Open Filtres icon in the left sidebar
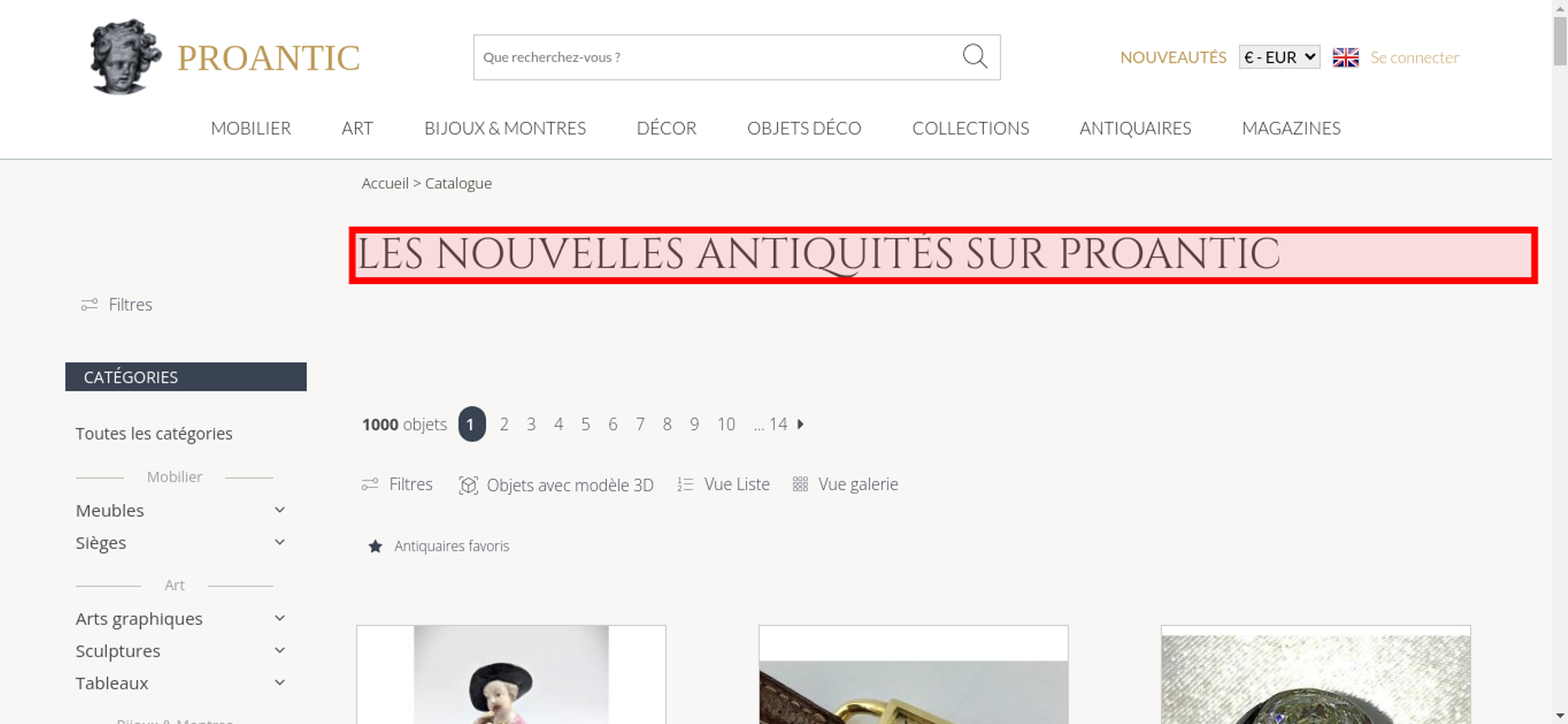The width and height of the screenshot is (1568, 724). tap(89, 304)
